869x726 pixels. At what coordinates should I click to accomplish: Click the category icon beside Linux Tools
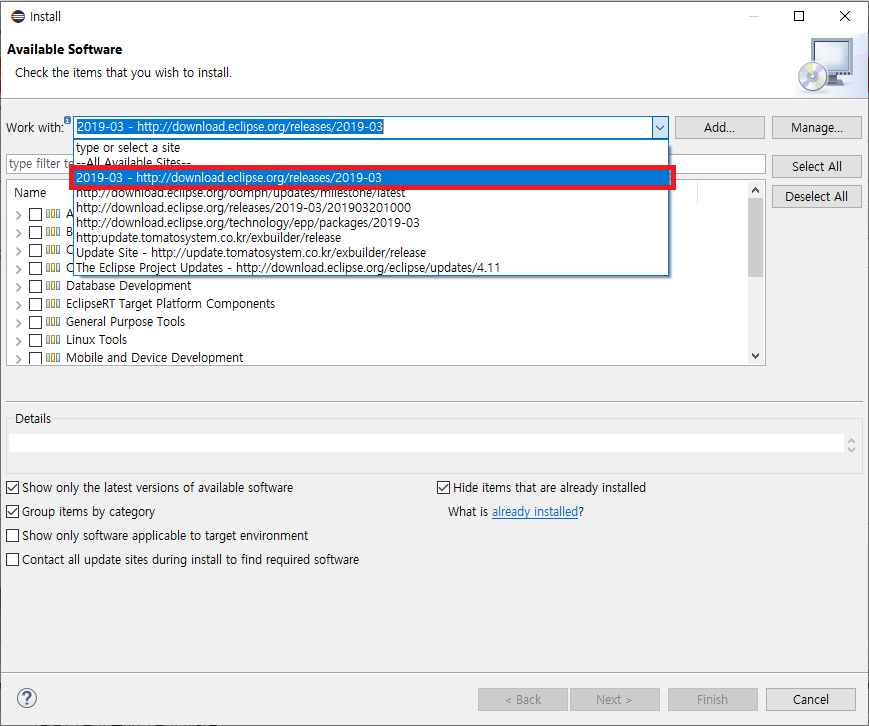pos(53,340)
